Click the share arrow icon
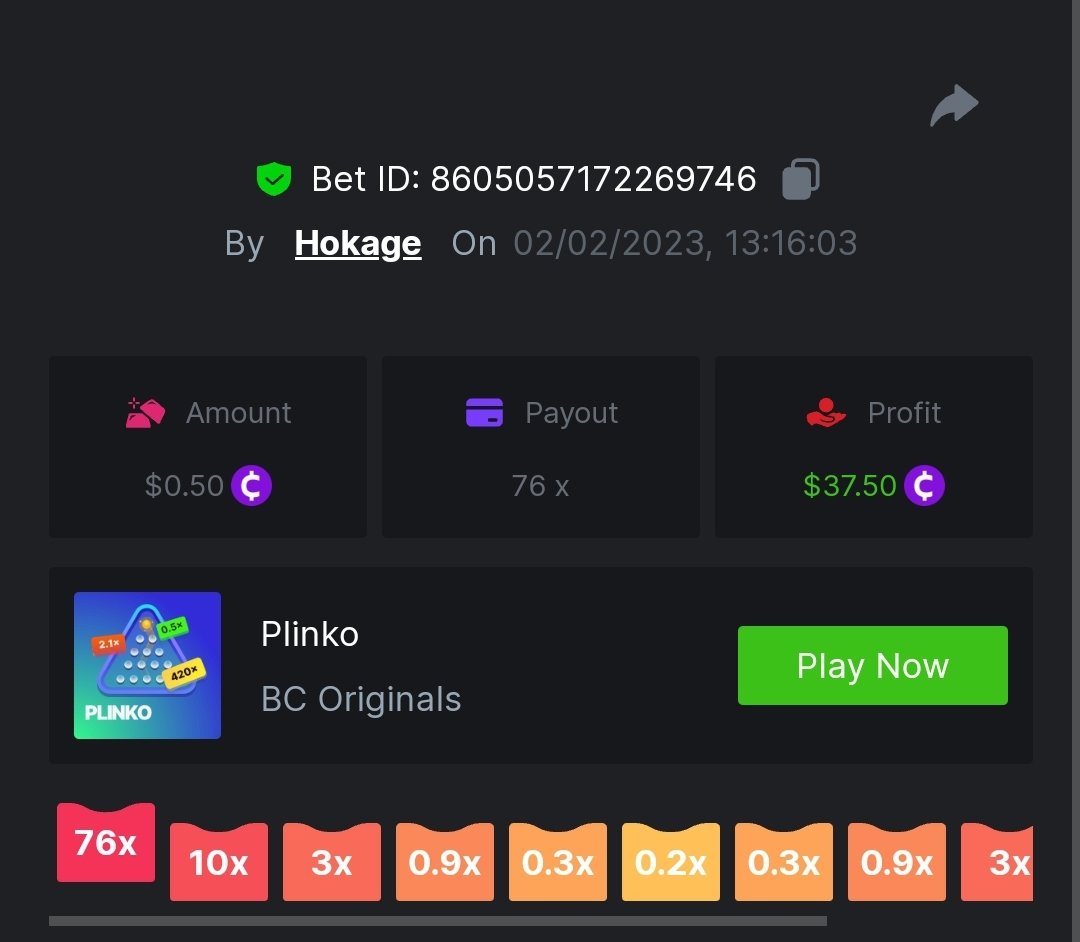 point(954,105)
